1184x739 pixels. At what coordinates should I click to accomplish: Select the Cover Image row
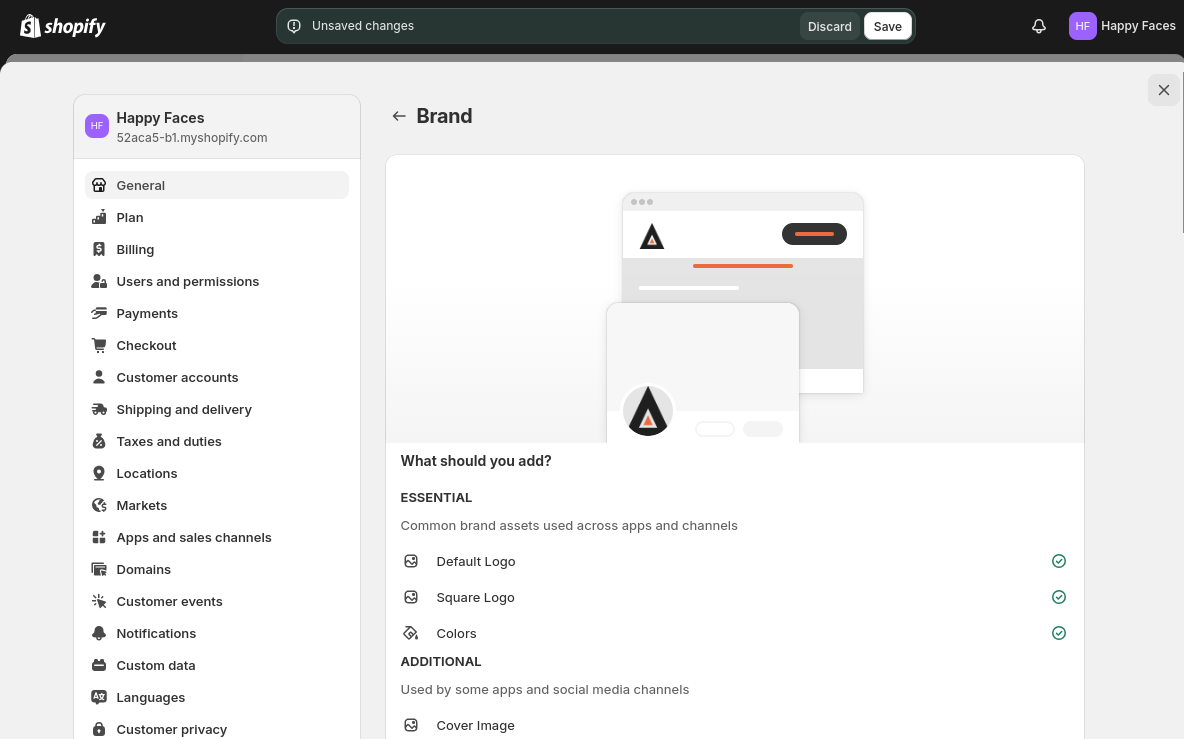coord(735,725)
